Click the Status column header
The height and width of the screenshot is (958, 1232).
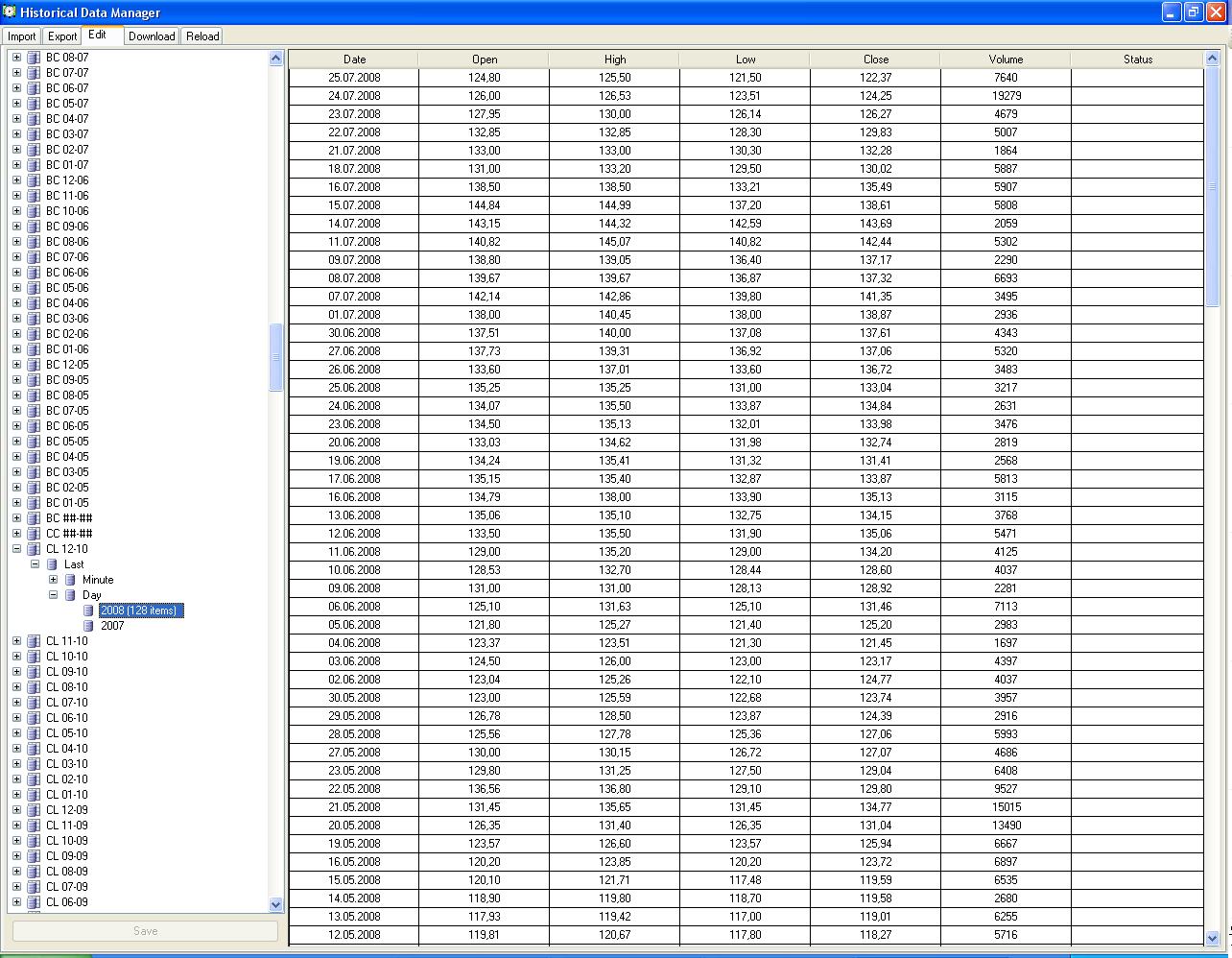pos(1138,60)
